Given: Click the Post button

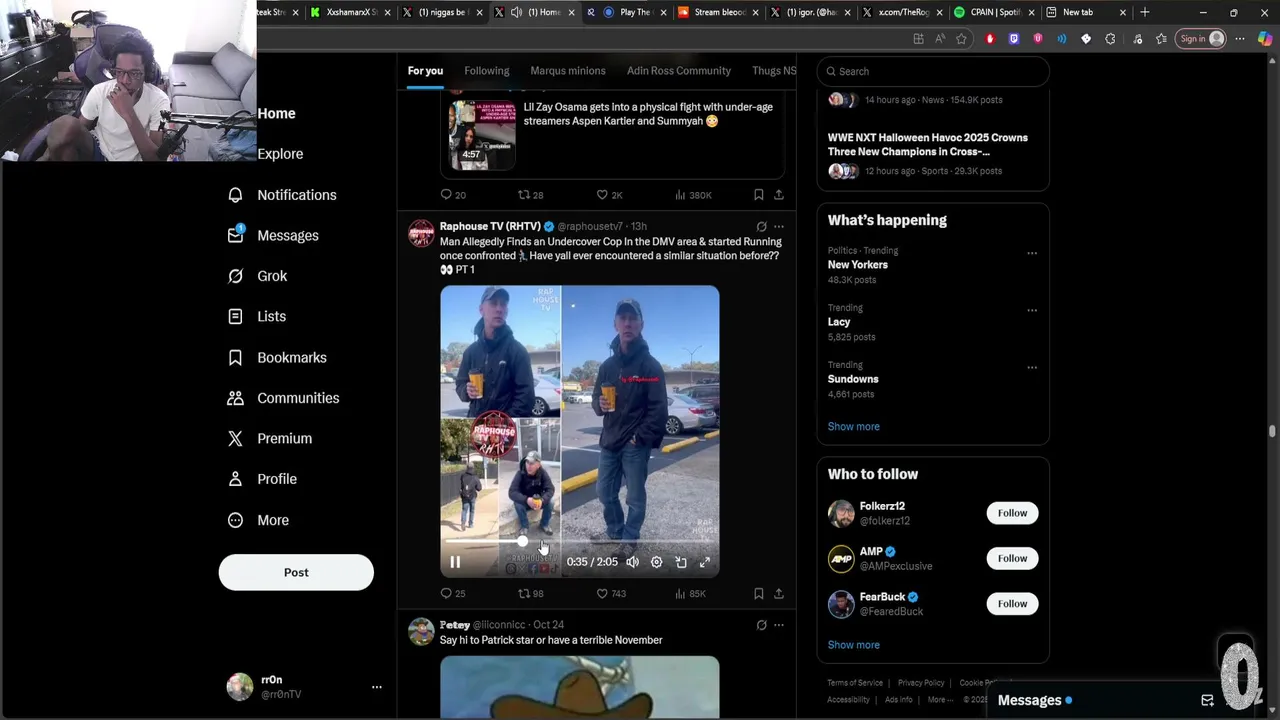Looking at the screenshot, I should tap(296, 572).
